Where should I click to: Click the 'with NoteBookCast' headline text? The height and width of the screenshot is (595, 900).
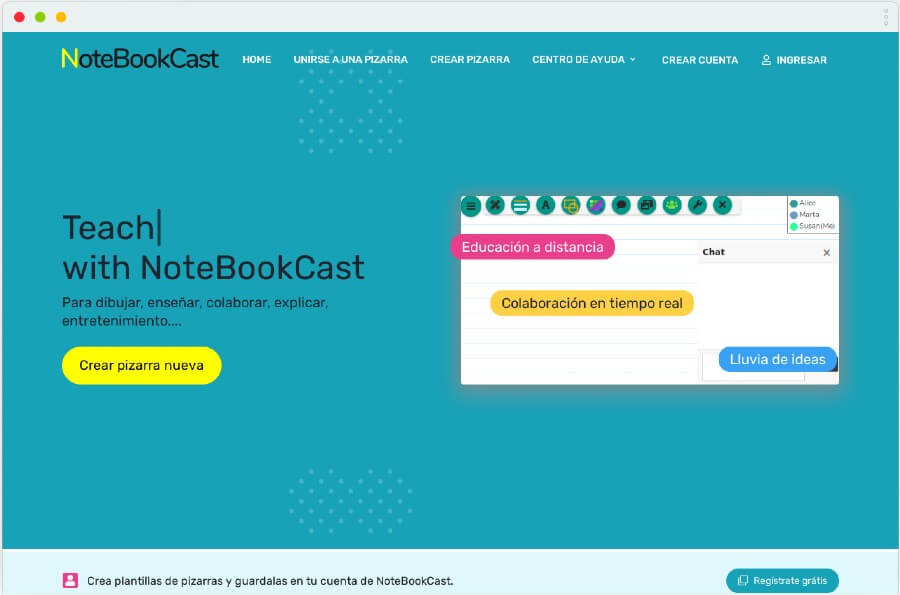point(214,267)
